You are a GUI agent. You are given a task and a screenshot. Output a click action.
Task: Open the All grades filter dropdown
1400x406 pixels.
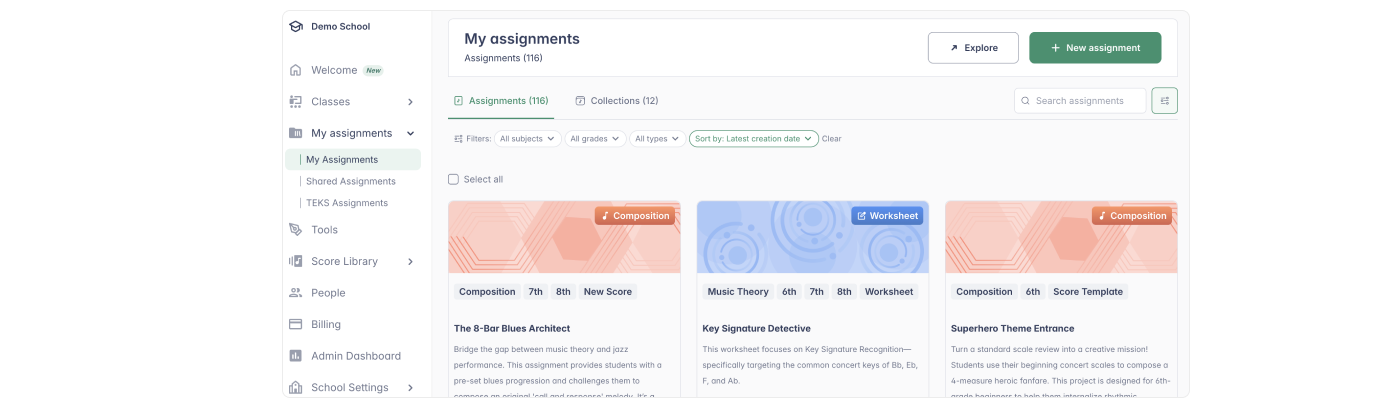pos(595,139)
